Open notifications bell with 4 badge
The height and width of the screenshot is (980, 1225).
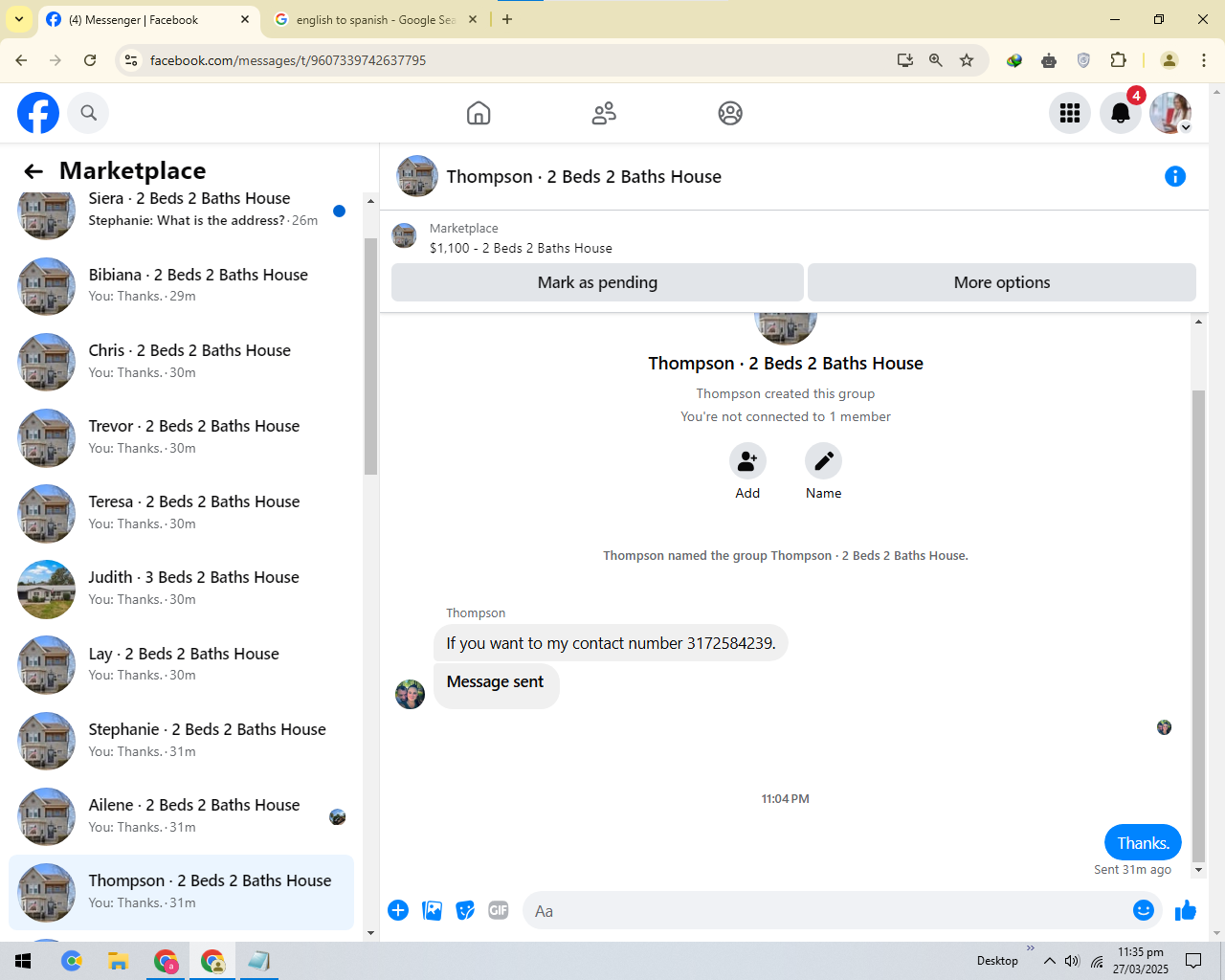pos(1120,113)
